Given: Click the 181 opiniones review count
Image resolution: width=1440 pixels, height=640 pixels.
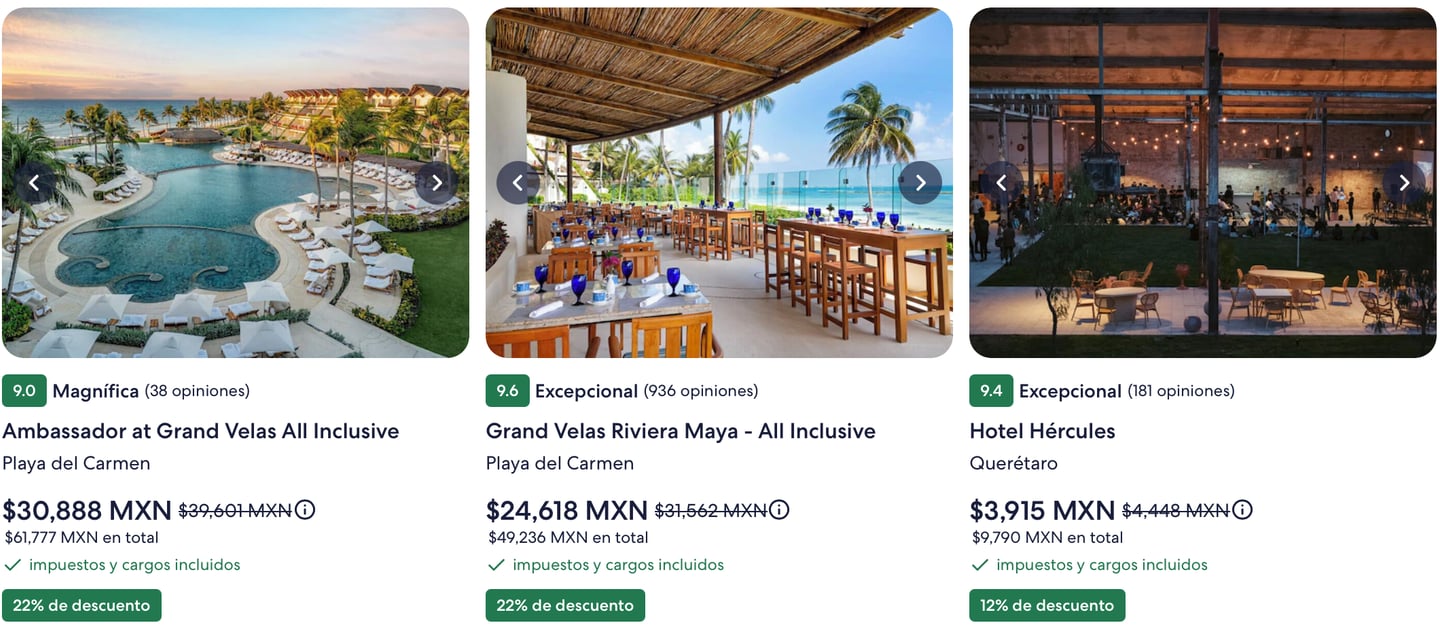Looking at the screenshot, I should coord(1181,391).
